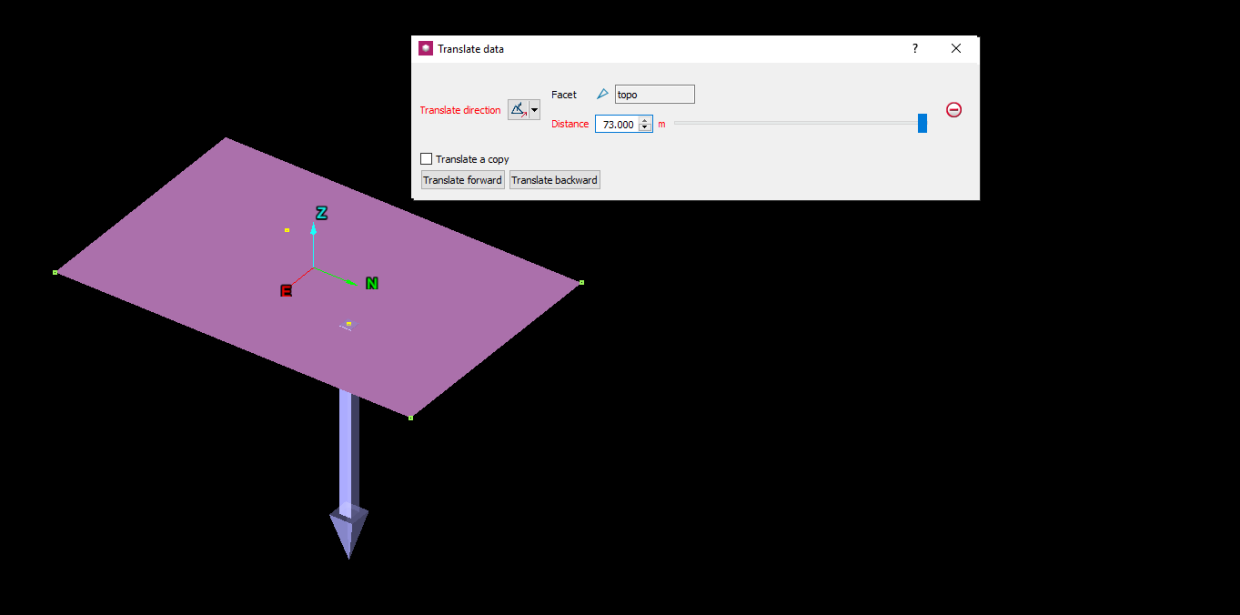Viewport: 1240px width, 615px height.
Task: Enable the Translate a copy checkbox
Action: pos(427,159)
